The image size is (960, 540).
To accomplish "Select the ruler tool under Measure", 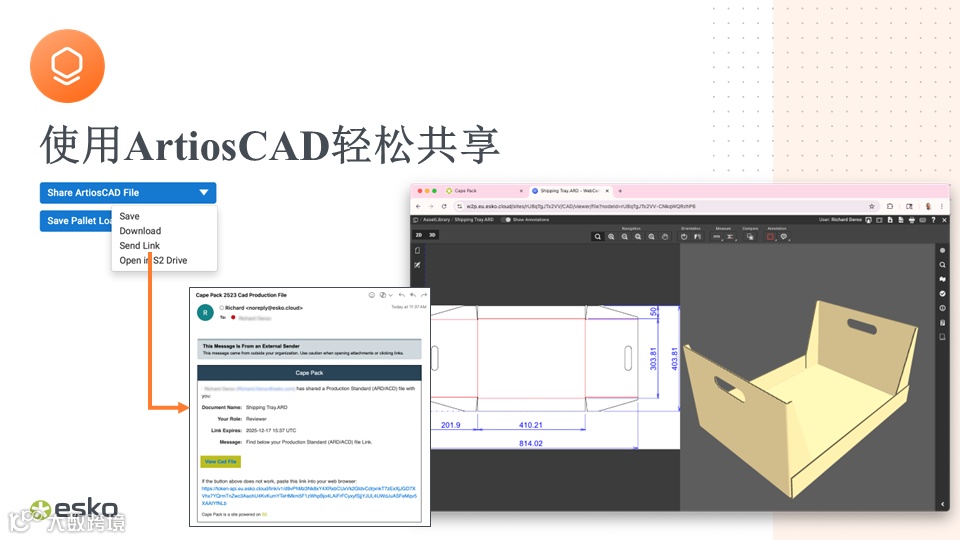I will click(x=717, y=237).
